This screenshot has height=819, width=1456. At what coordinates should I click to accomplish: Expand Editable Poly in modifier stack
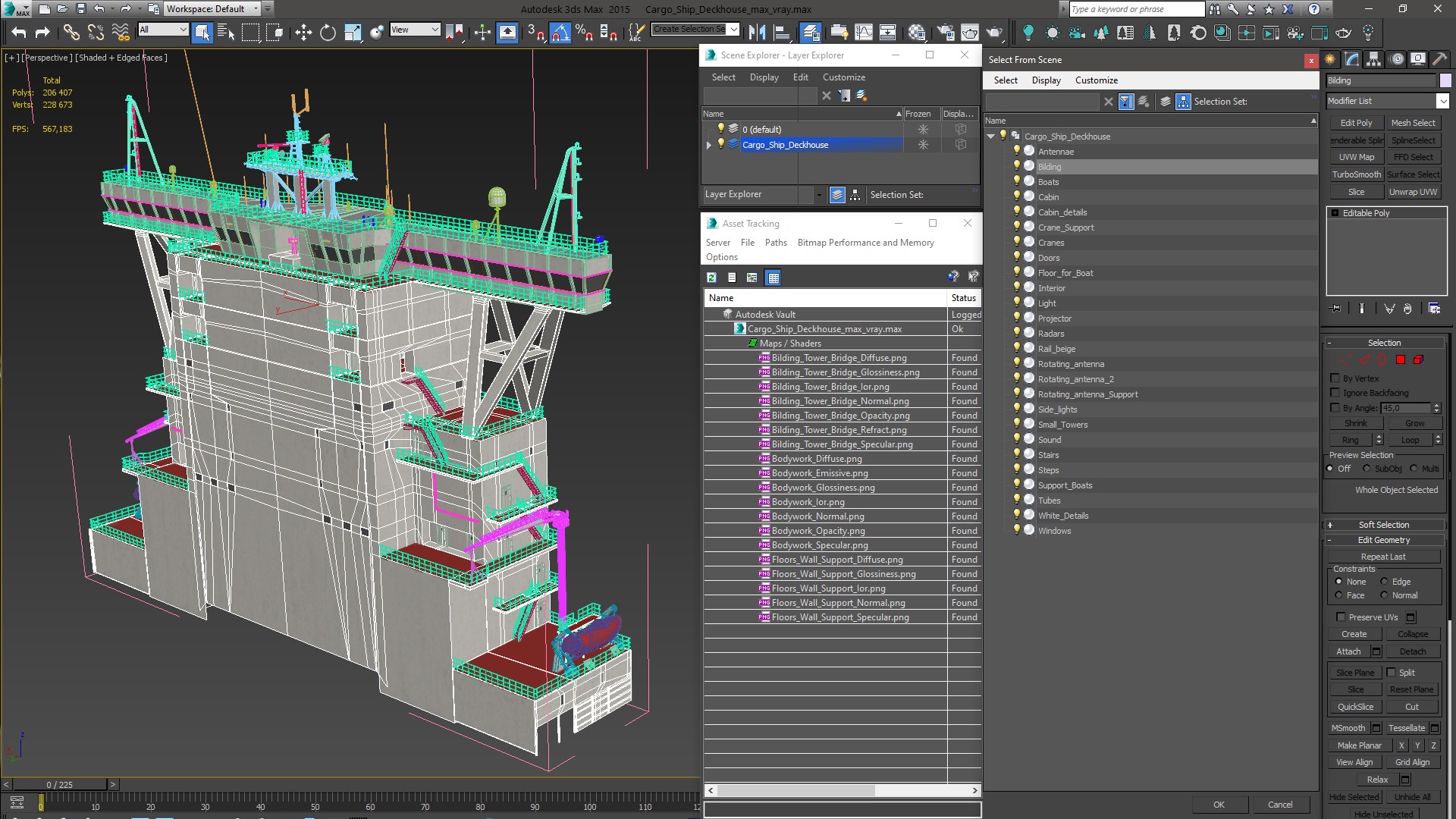[x=1335, y=213]
